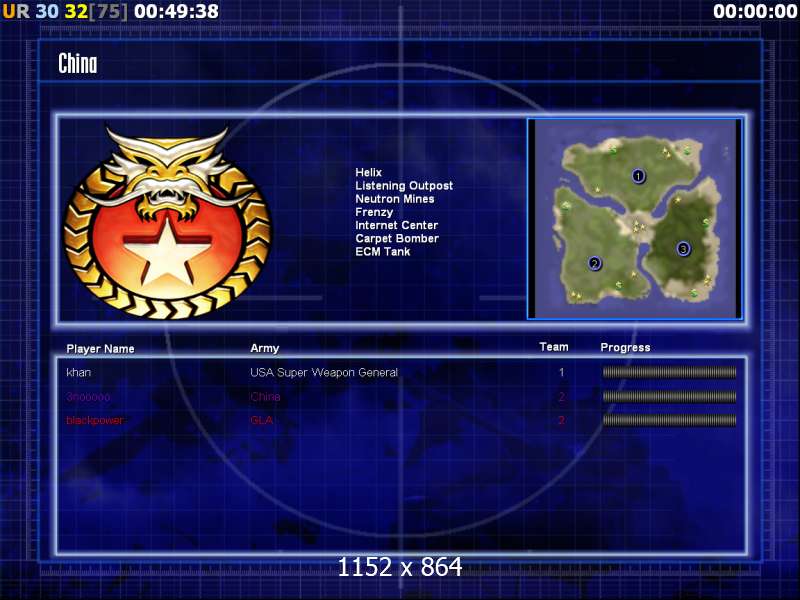
Task: Click the Army column header
Action: pyautogui.click(x=265, y=348)
